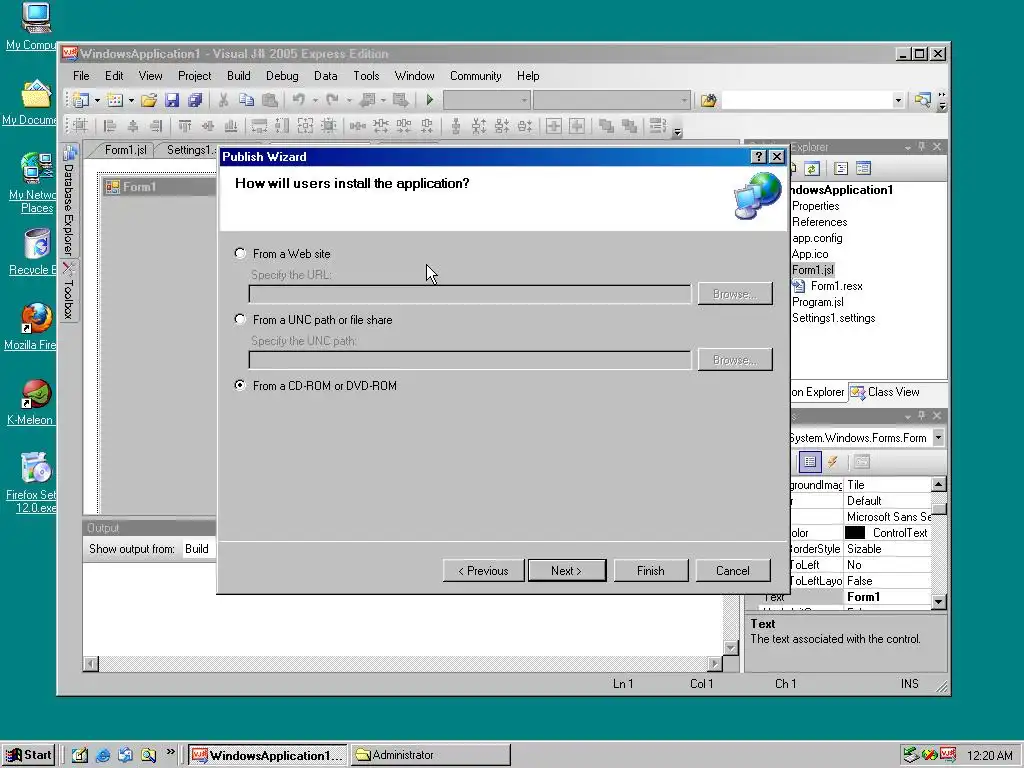
Task: Click the Save All icon
Action: pyautogui.click(x=195, y=100)
